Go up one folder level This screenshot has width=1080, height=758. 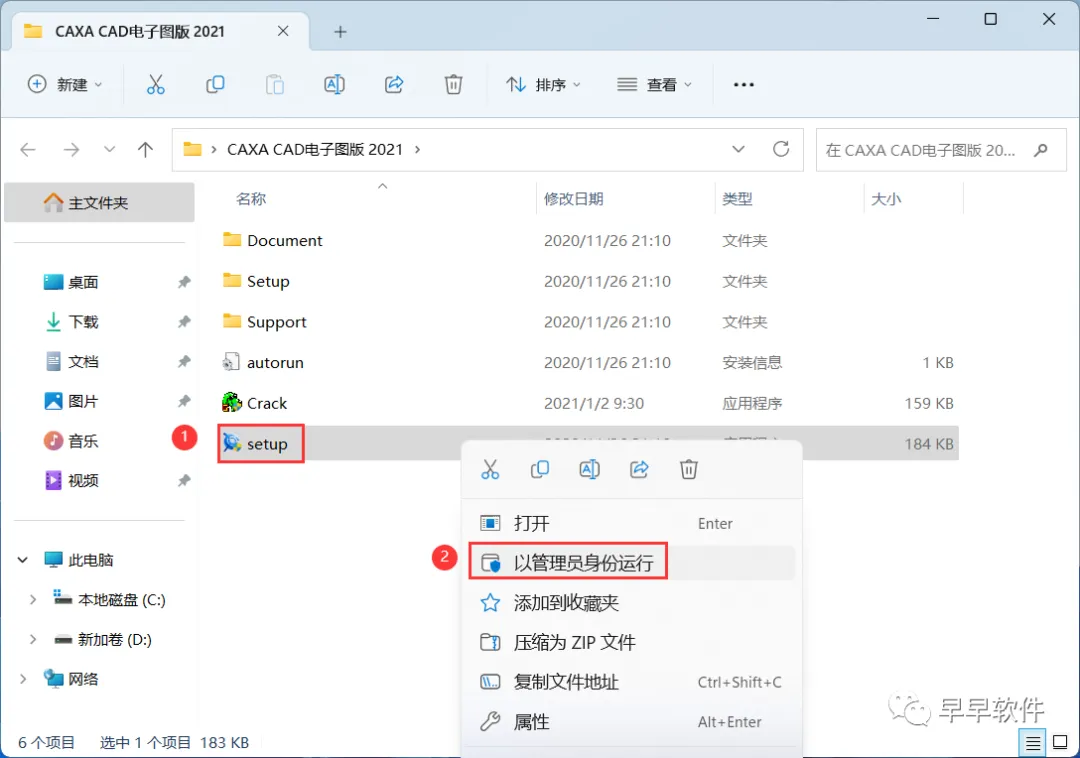point(145,149)
